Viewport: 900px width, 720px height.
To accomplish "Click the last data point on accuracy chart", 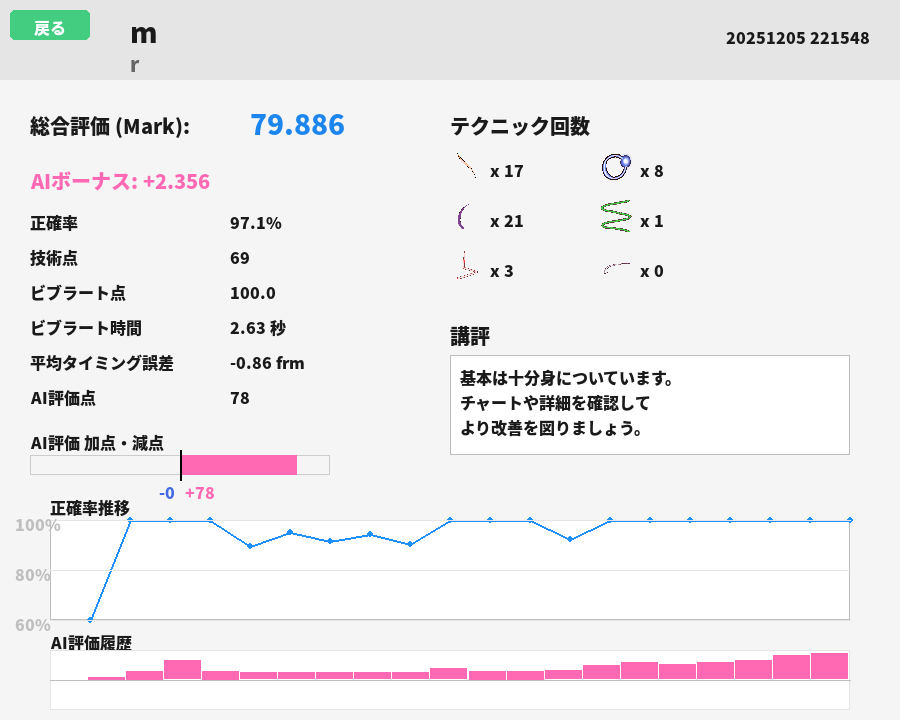I will pos(849,520).
